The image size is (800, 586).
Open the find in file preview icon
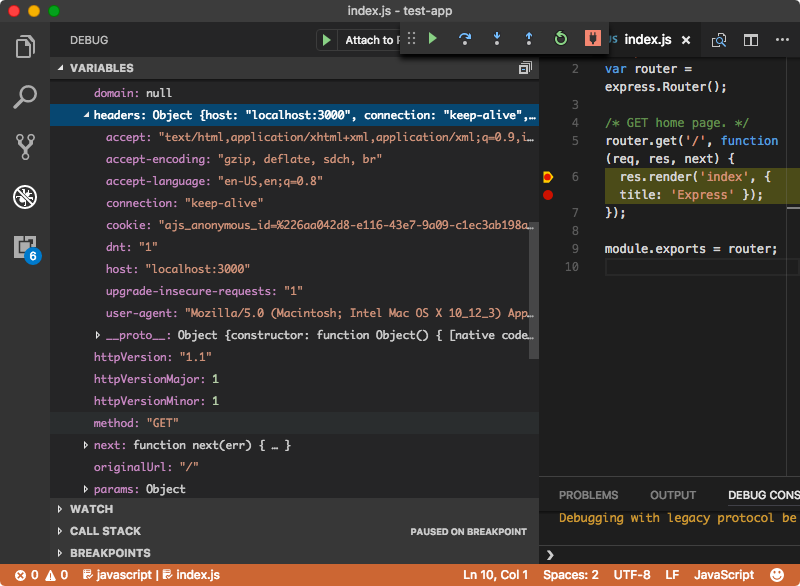pos(719,40)
